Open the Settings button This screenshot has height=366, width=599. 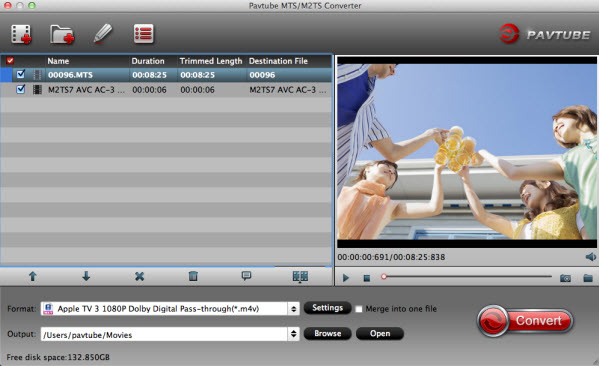(x=327, y=308)
